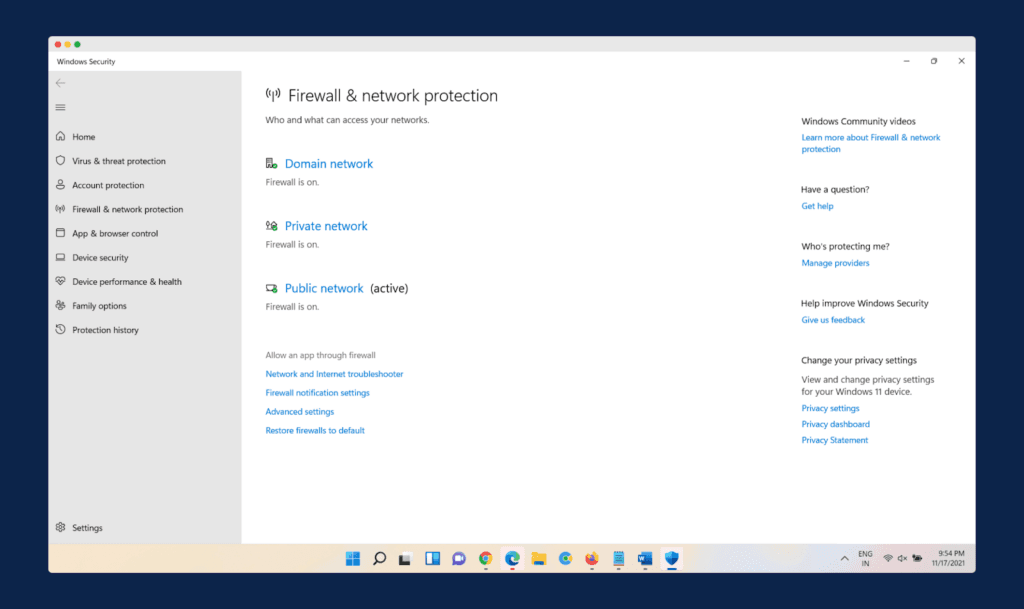Collapse the hamburger navigation menu
Screen dimensions: 1024x609
coord(61,107)
